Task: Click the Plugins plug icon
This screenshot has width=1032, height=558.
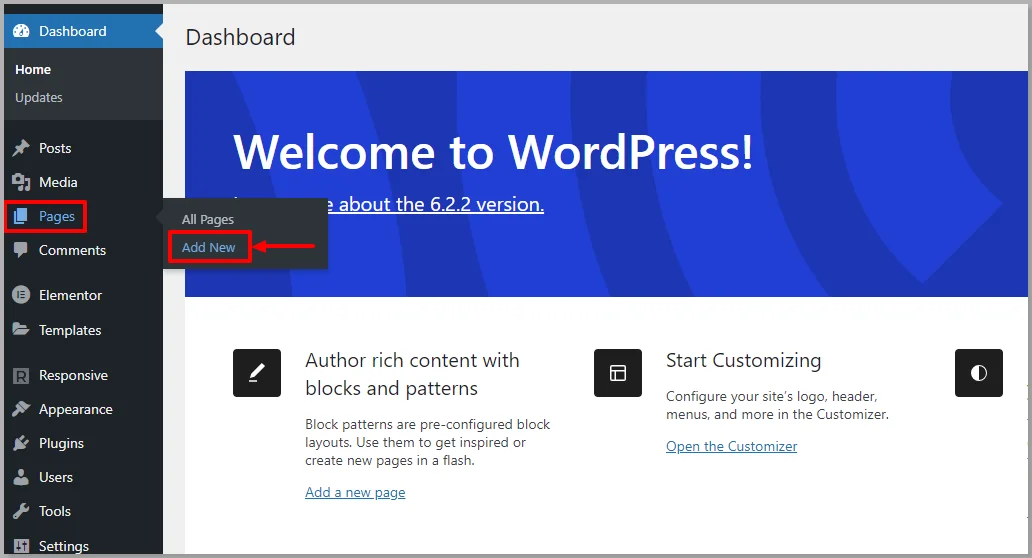Action: pos(21,443)
